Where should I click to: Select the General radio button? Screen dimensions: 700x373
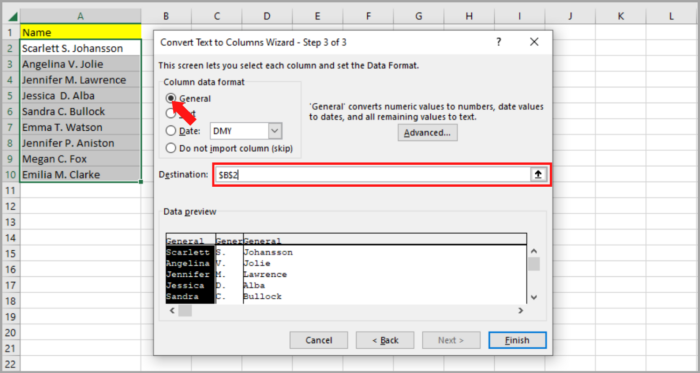(x=171, y=98)
